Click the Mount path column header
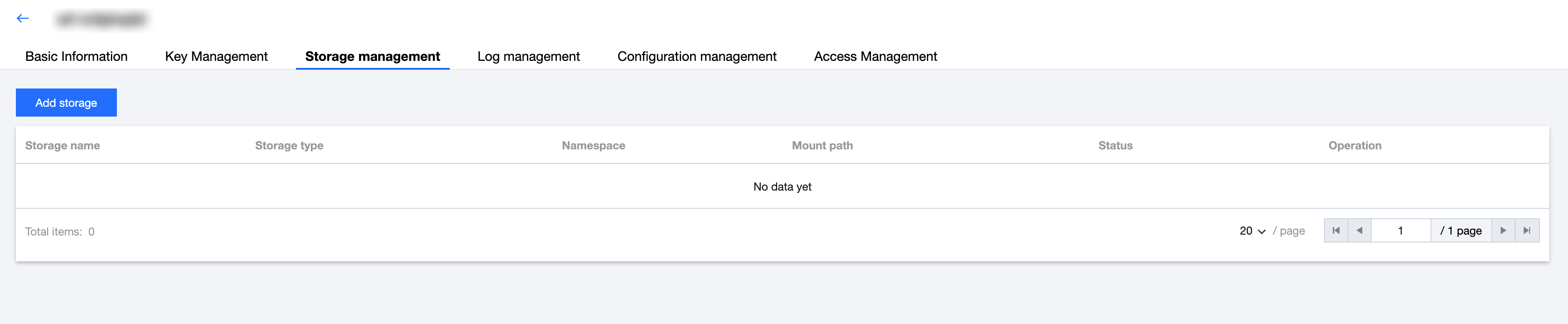This screenshot has height=324, width=1568. tap(822, 145)
